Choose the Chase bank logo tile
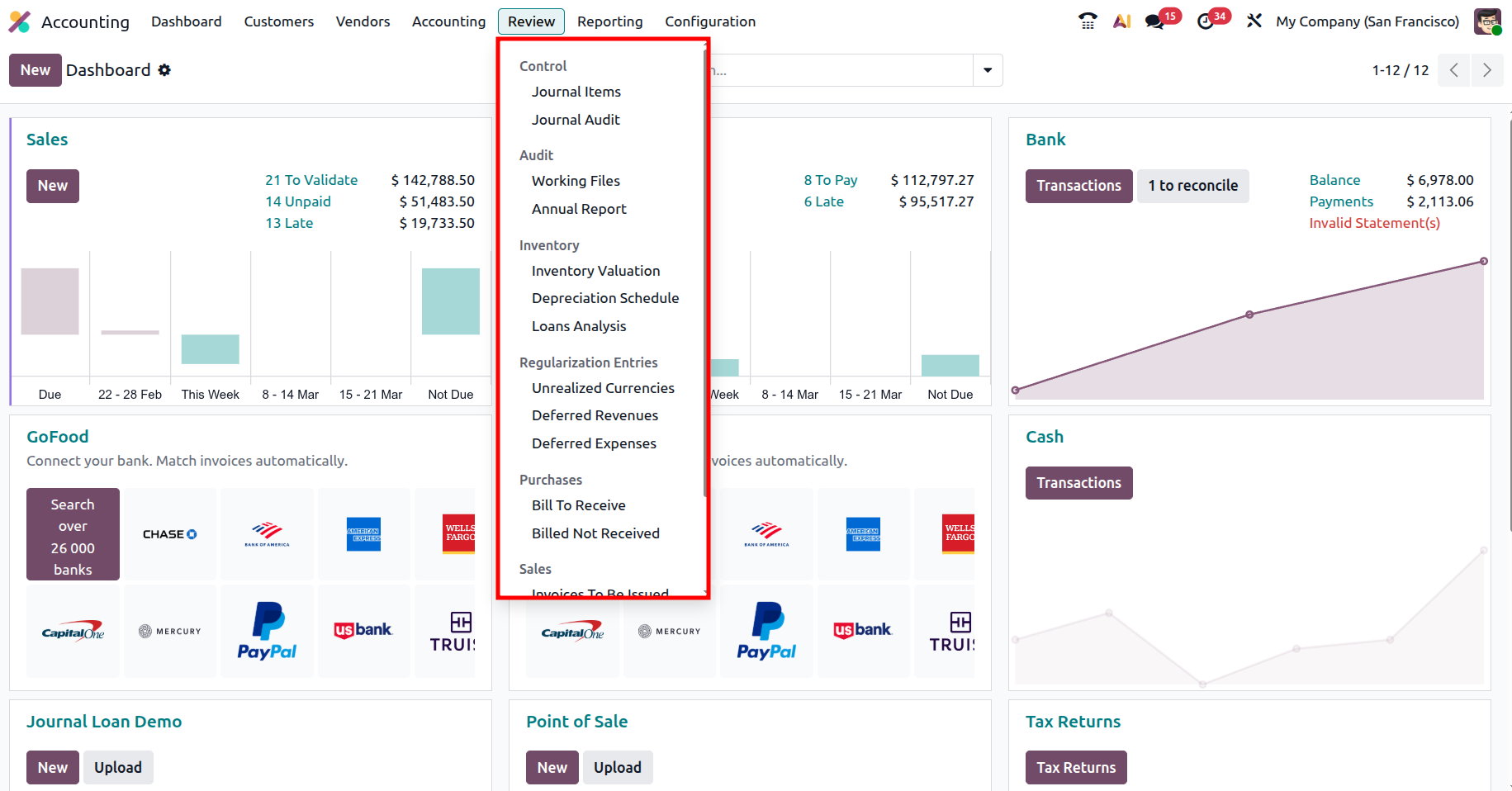Viewport: 1512px width, 791px height. pos(170,534)
